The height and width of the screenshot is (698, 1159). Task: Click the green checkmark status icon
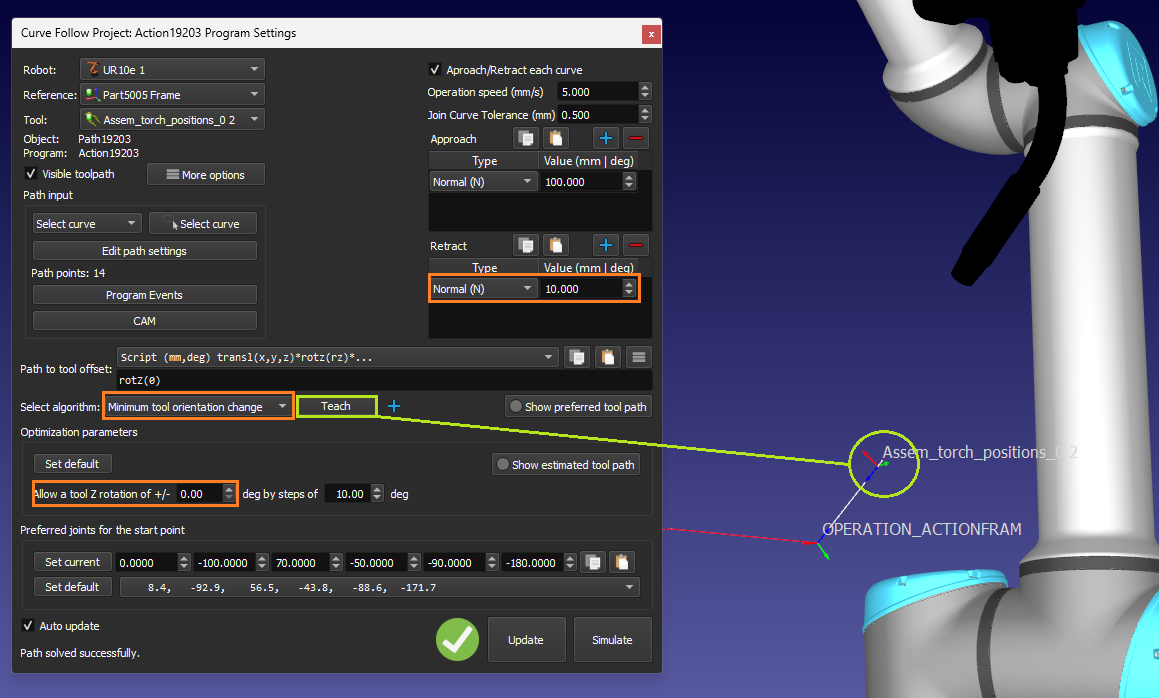[x=457, y=639]
